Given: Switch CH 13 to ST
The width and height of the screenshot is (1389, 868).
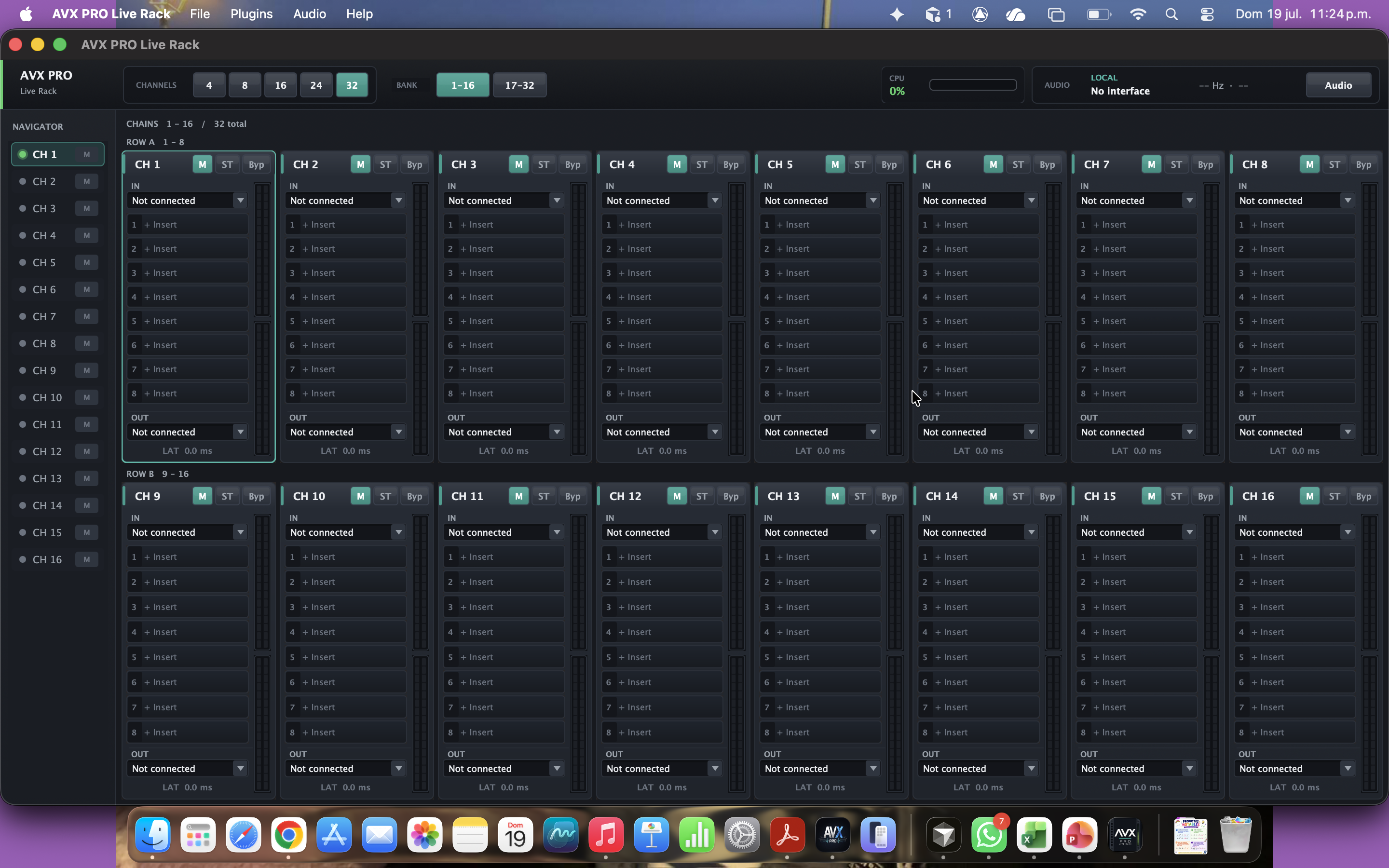Looking at the screenshot, I should 860,496.
